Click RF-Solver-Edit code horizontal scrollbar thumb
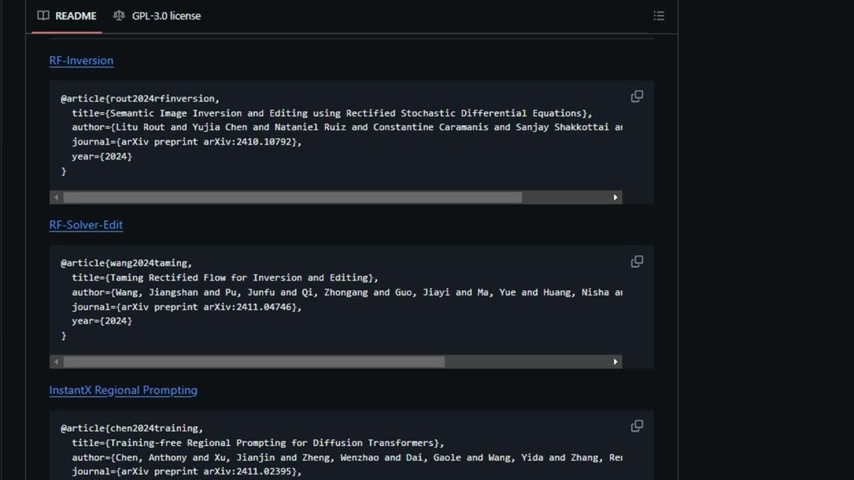This screenshot has width=854, height=480. (254, 362)
